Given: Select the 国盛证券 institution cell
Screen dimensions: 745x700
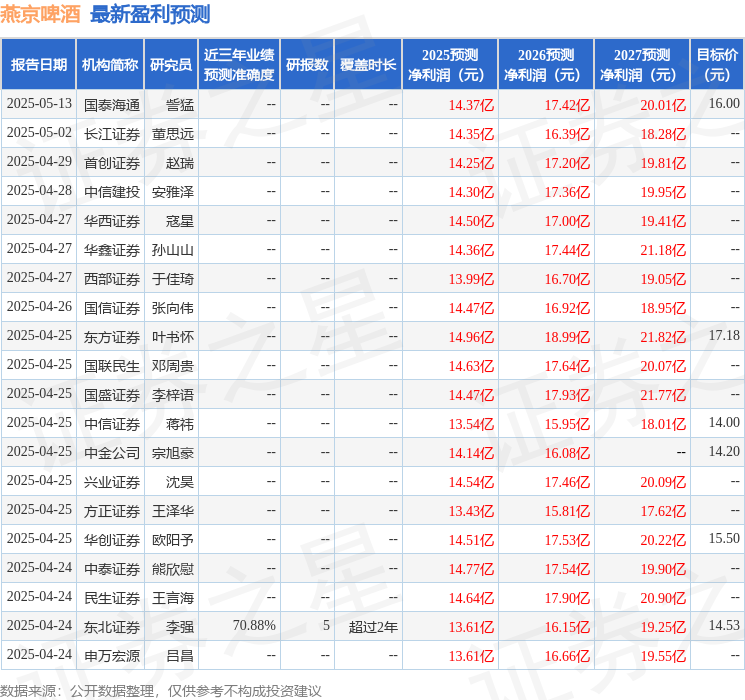Looking at the screenshot, I should (x=112, y=395).
